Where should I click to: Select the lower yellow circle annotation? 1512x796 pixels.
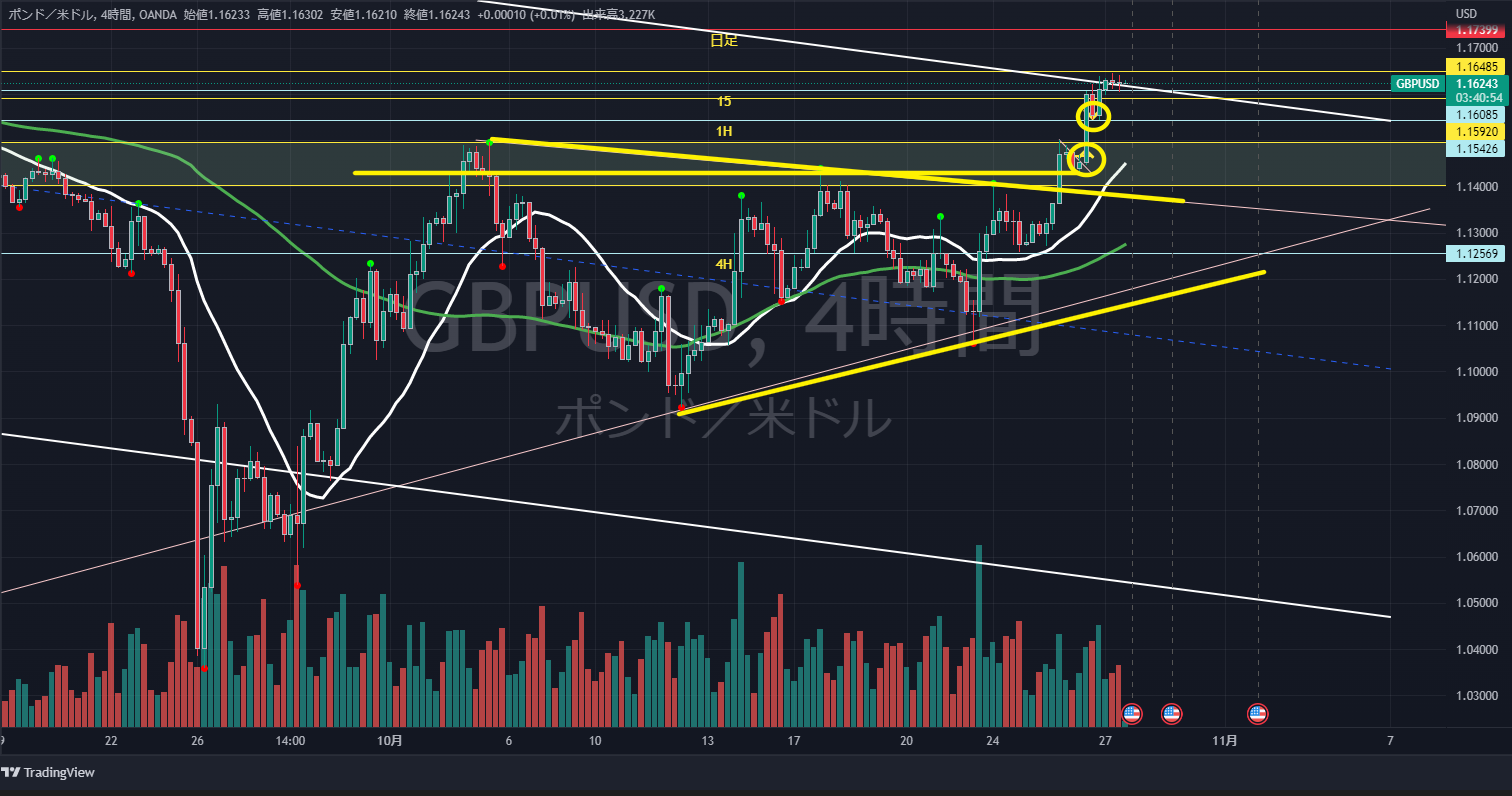(1087, 157)
